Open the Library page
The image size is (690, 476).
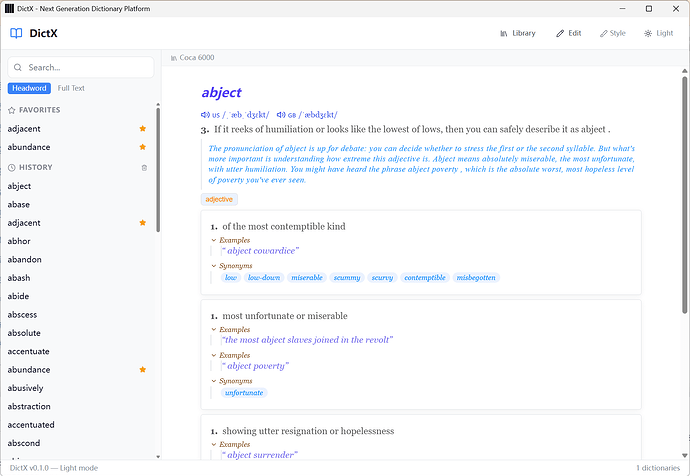pyautogui.click(x=518, y=33)
